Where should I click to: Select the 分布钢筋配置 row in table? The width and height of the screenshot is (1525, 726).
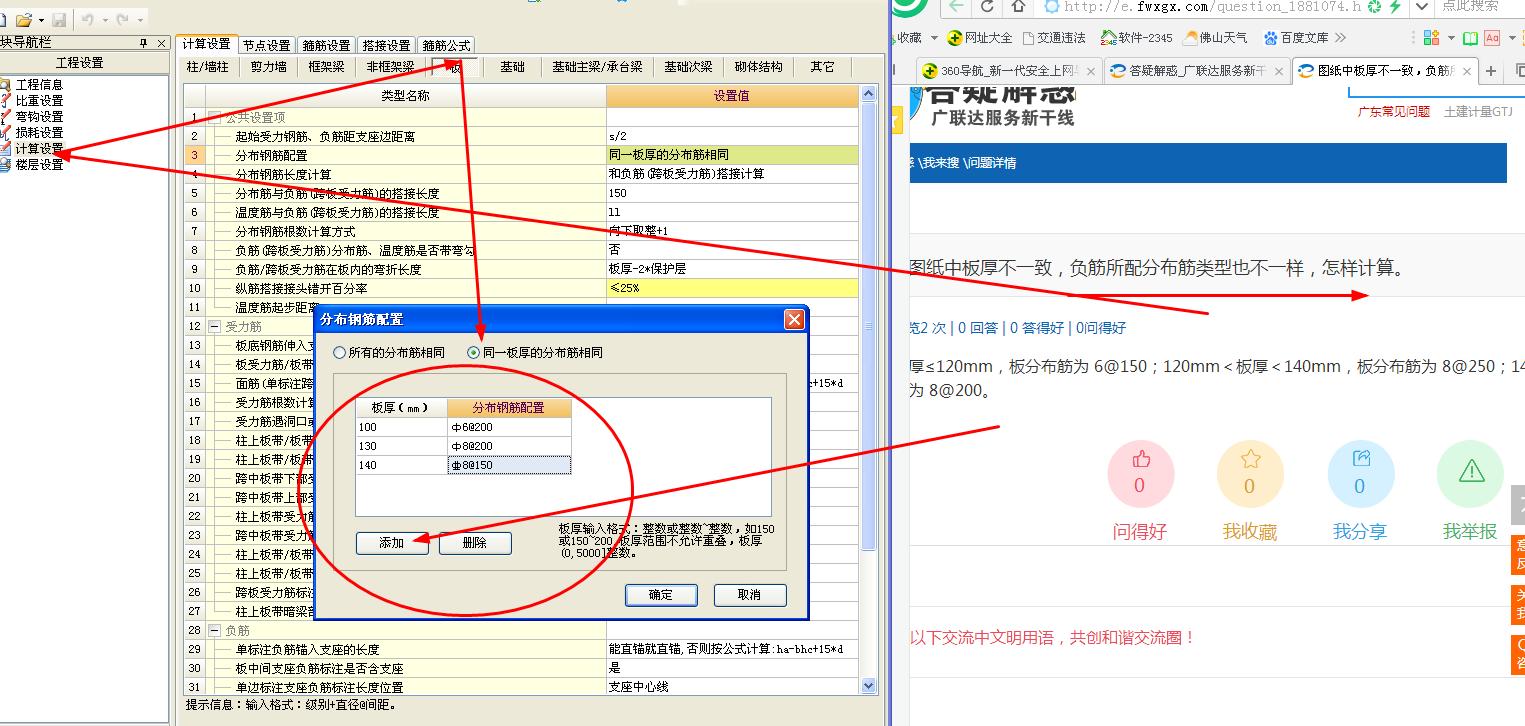point(521,155)
